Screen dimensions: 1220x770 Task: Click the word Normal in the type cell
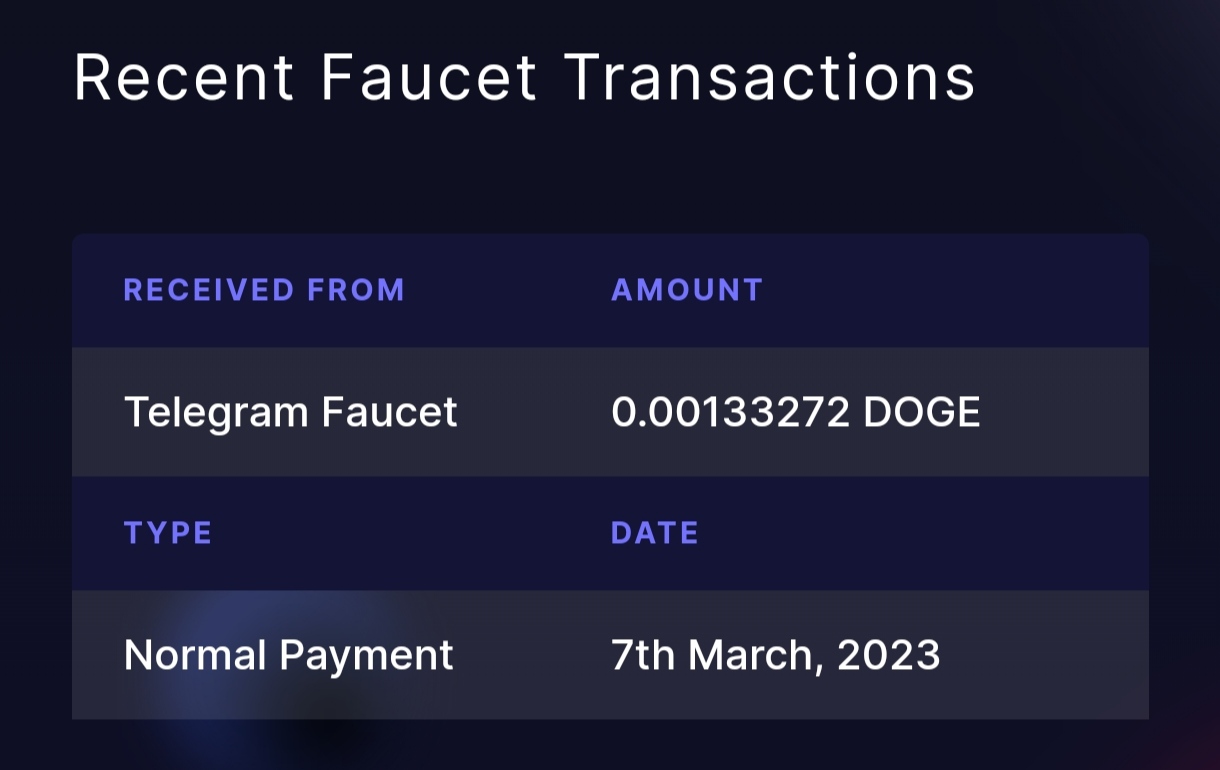click(195, 656)
